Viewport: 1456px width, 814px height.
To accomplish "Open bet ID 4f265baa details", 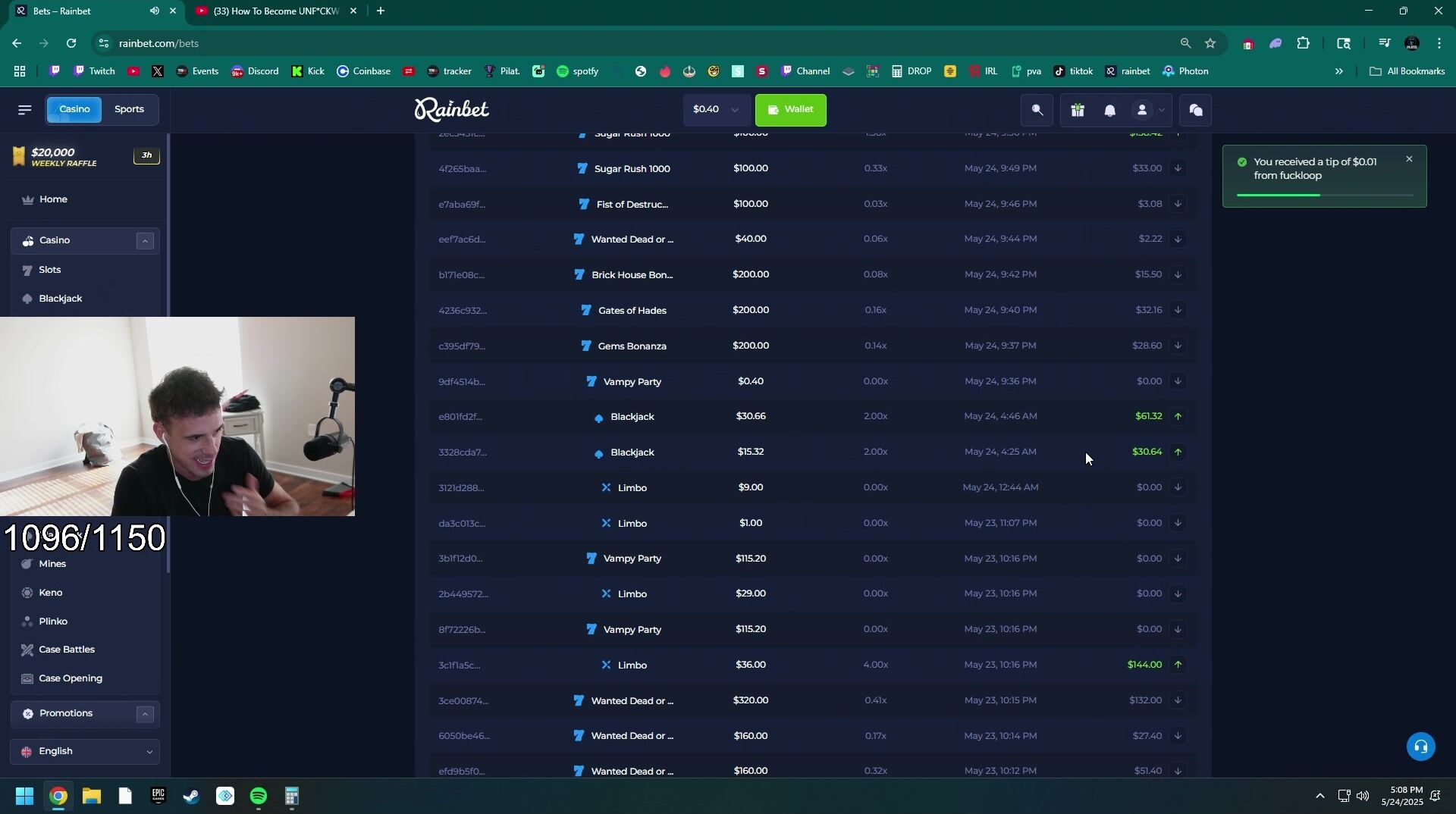I will [x=463, y=169].
